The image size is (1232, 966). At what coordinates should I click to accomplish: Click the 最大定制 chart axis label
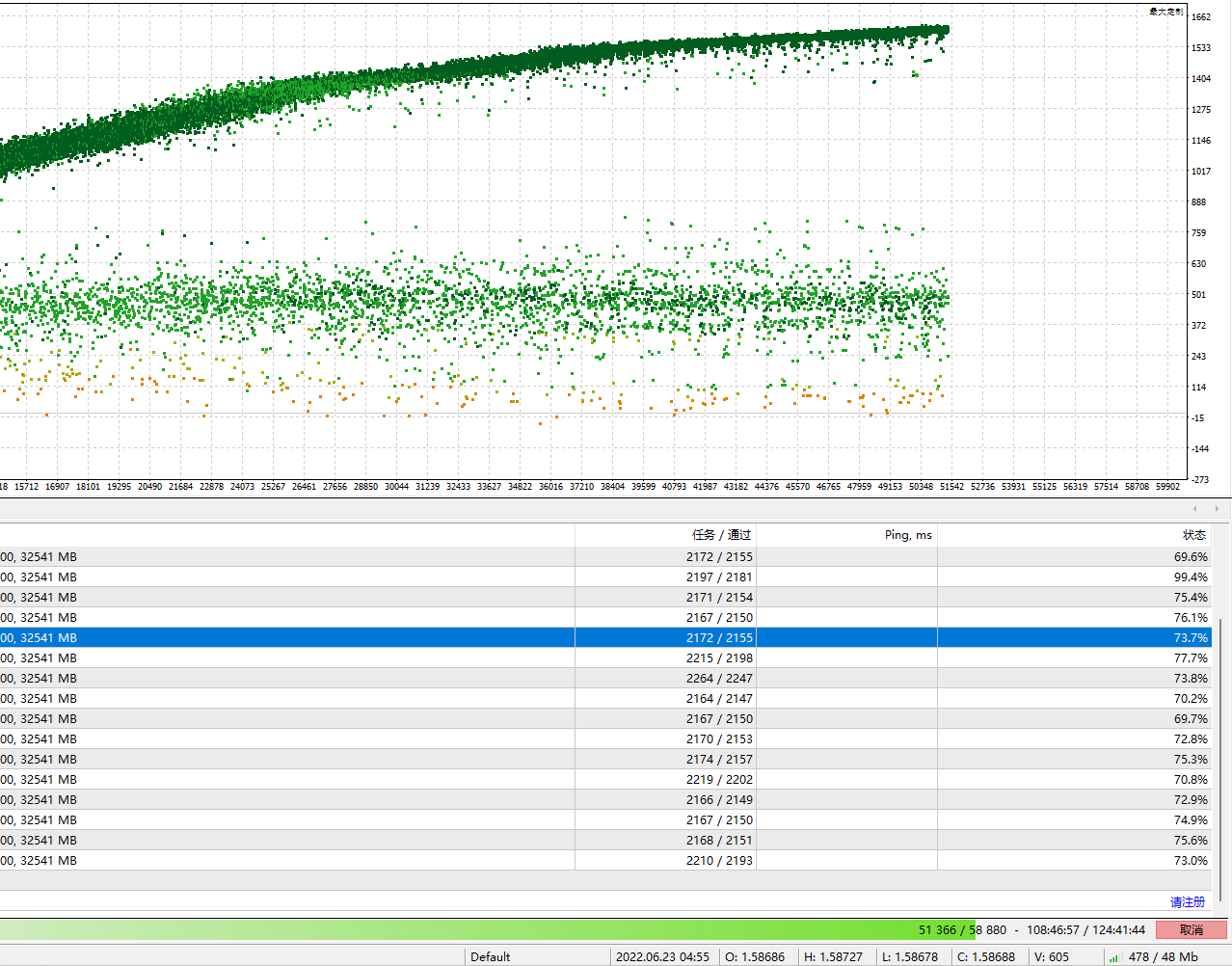(x=1165, y=12)
